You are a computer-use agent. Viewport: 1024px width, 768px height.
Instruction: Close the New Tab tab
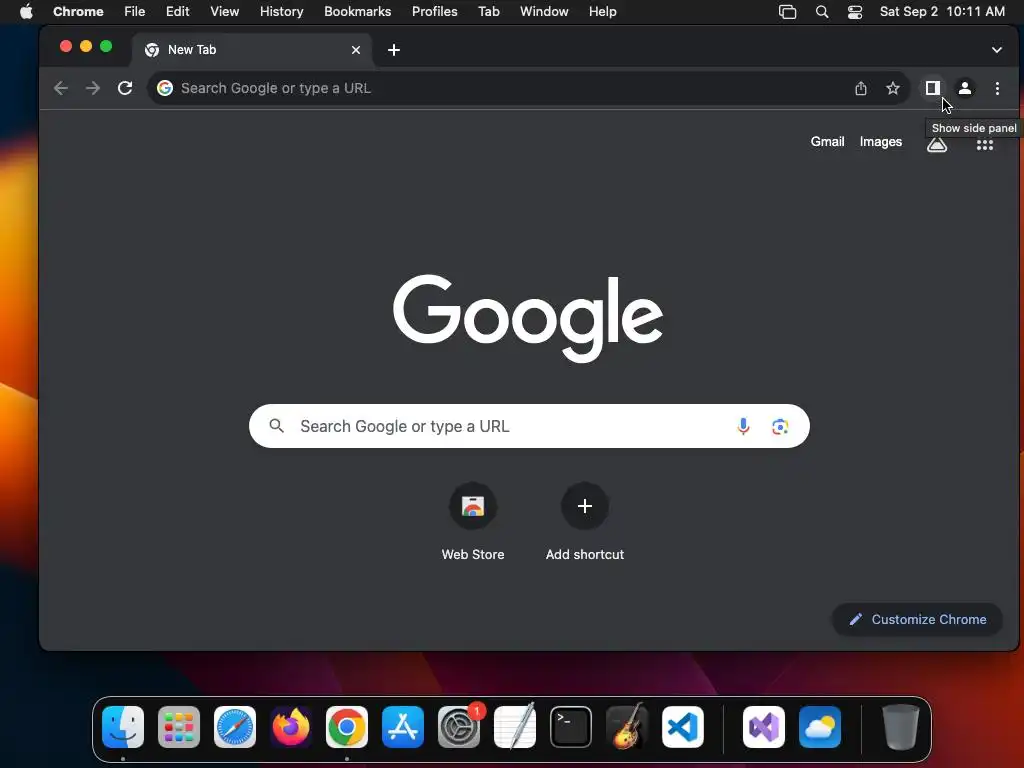(356, 50)
